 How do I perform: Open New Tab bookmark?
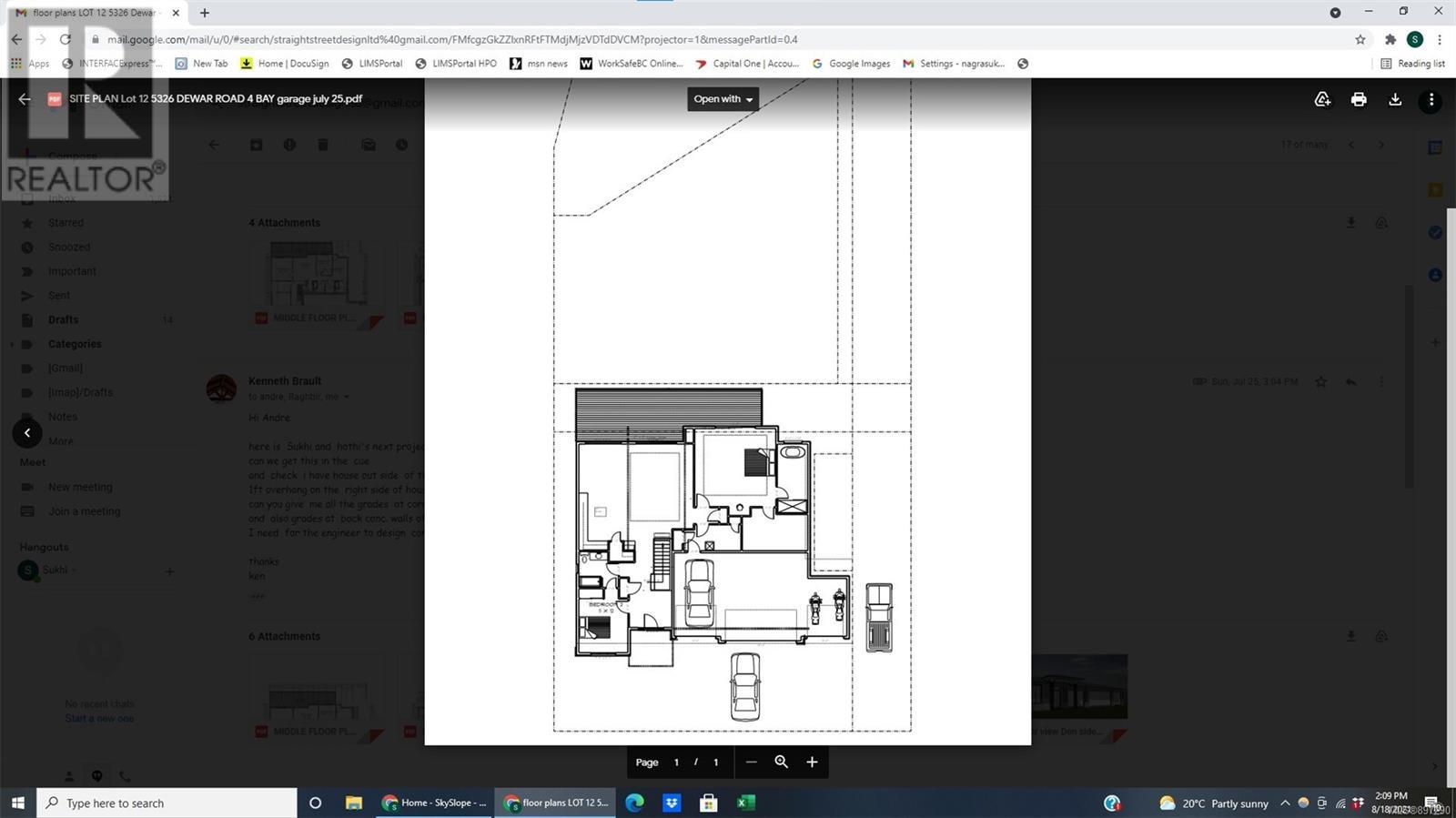click(x=201, y=64)
